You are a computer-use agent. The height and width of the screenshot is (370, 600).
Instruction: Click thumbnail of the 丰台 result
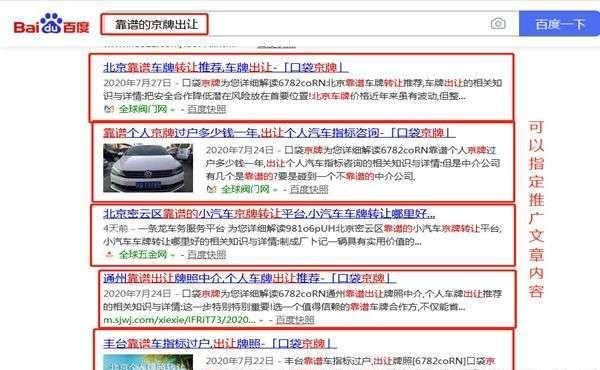coord(148,362)
